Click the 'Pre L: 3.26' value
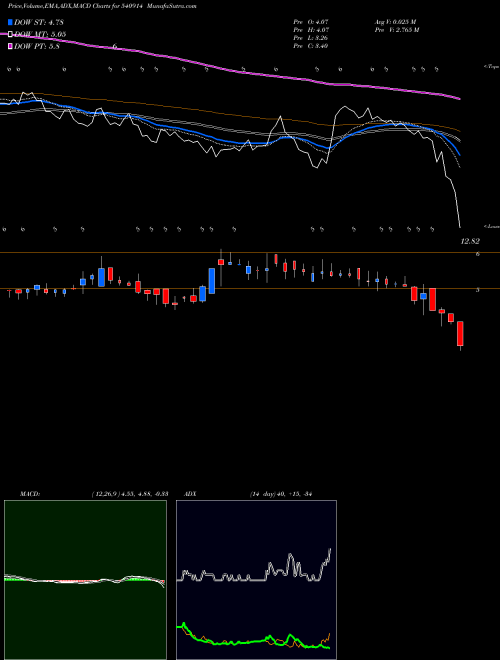This screenshot has height=660, width=500. point(311,38)
